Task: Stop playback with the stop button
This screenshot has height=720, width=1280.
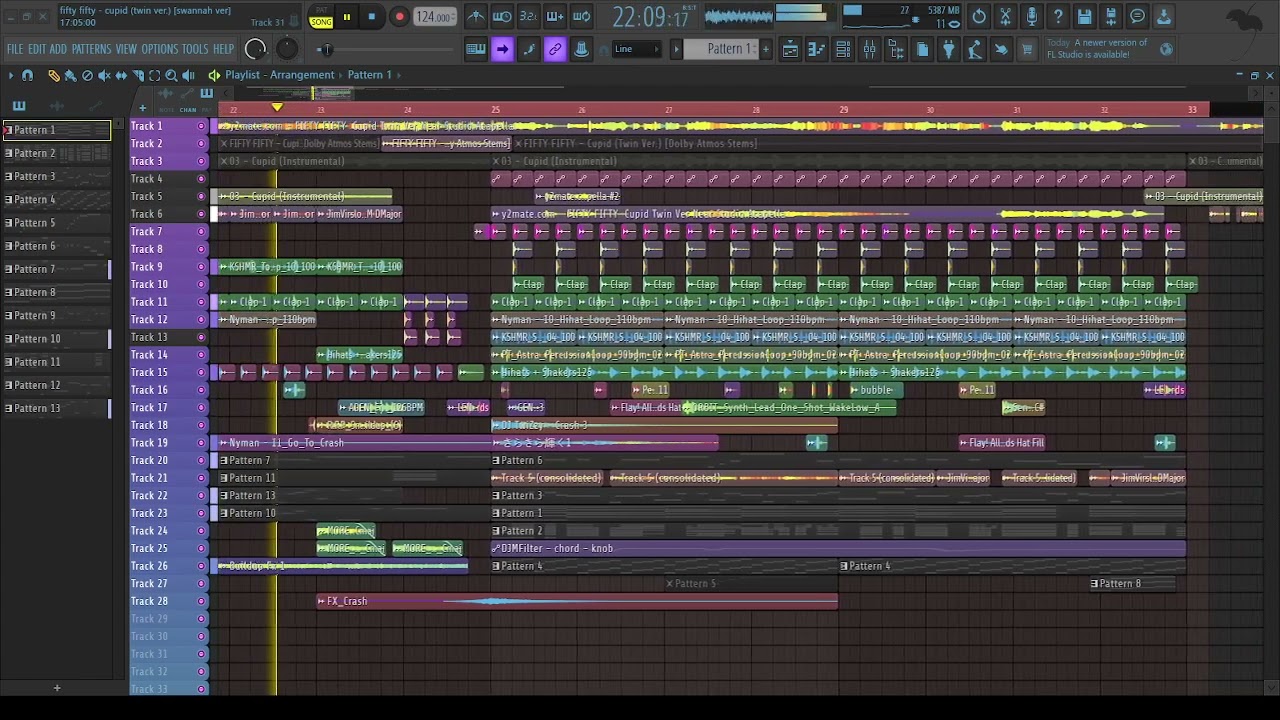Action: pos(372,17)
